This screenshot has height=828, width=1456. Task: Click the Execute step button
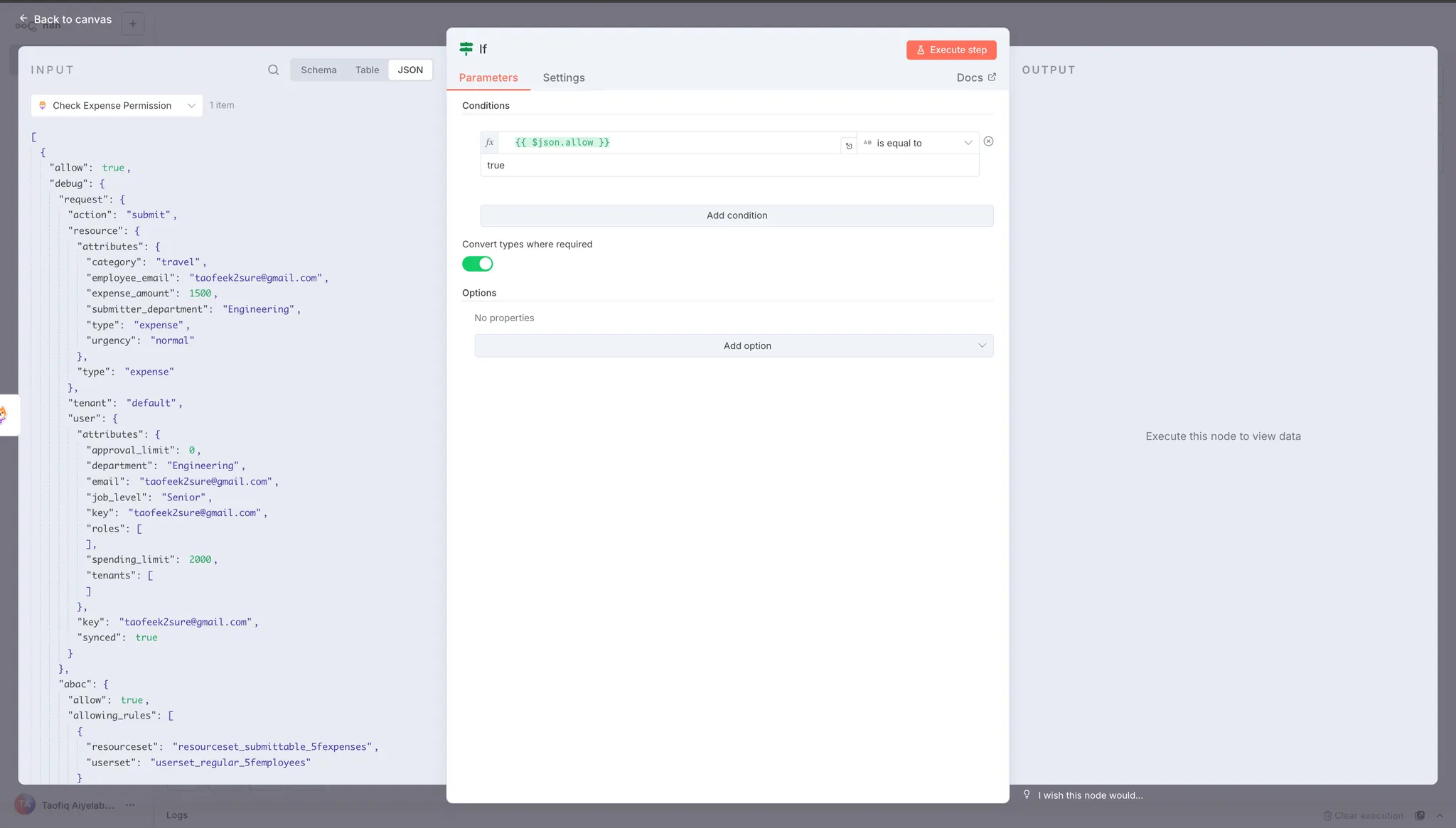click(x=951, y=50)
